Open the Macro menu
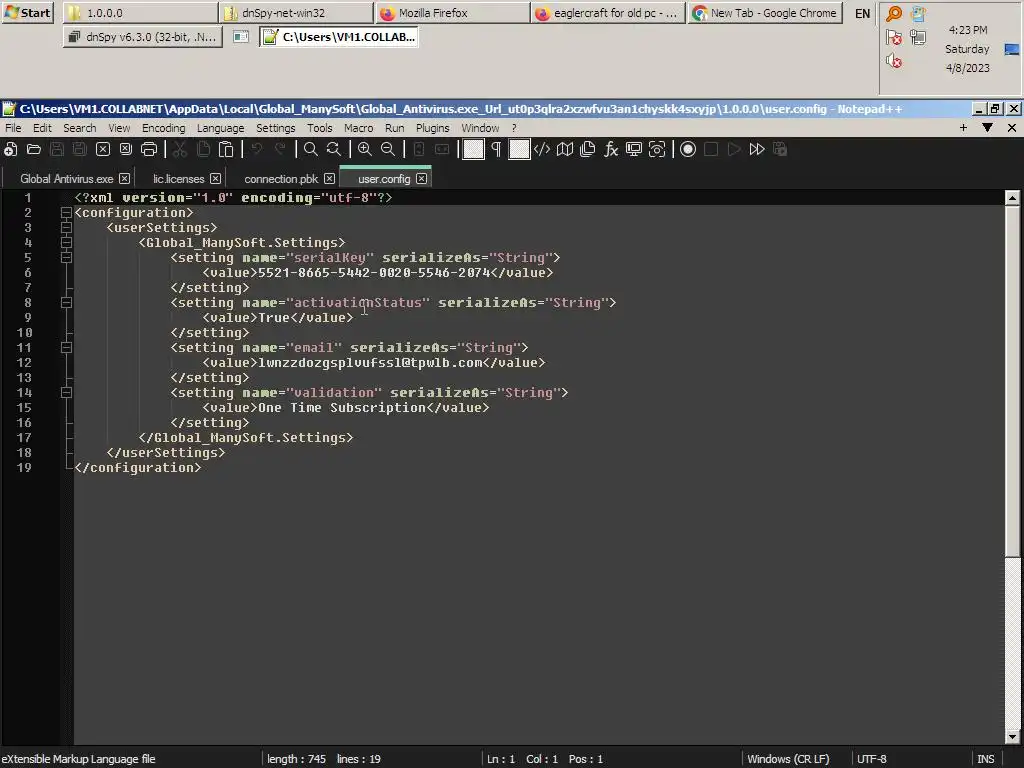 [359, 128]
